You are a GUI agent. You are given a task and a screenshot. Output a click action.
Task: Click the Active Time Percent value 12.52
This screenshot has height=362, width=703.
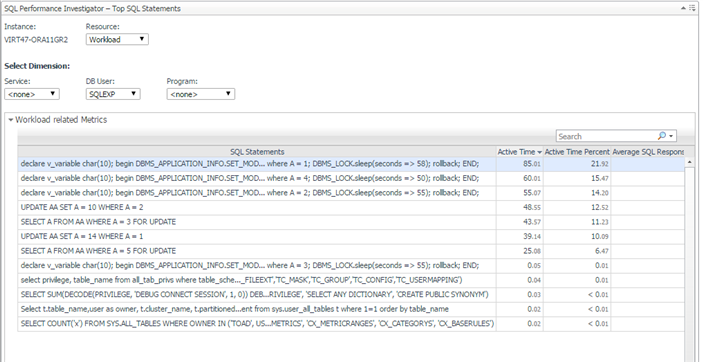(x=599, y=208)
